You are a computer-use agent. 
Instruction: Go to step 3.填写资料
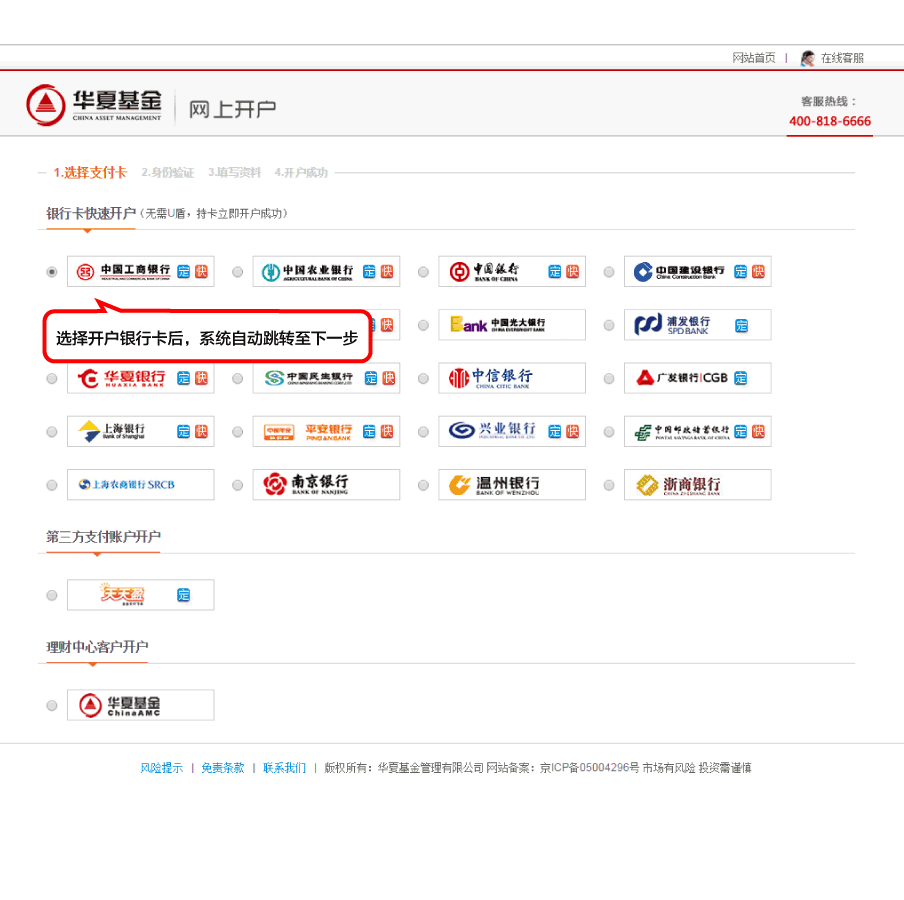click(x=235, y=172)
